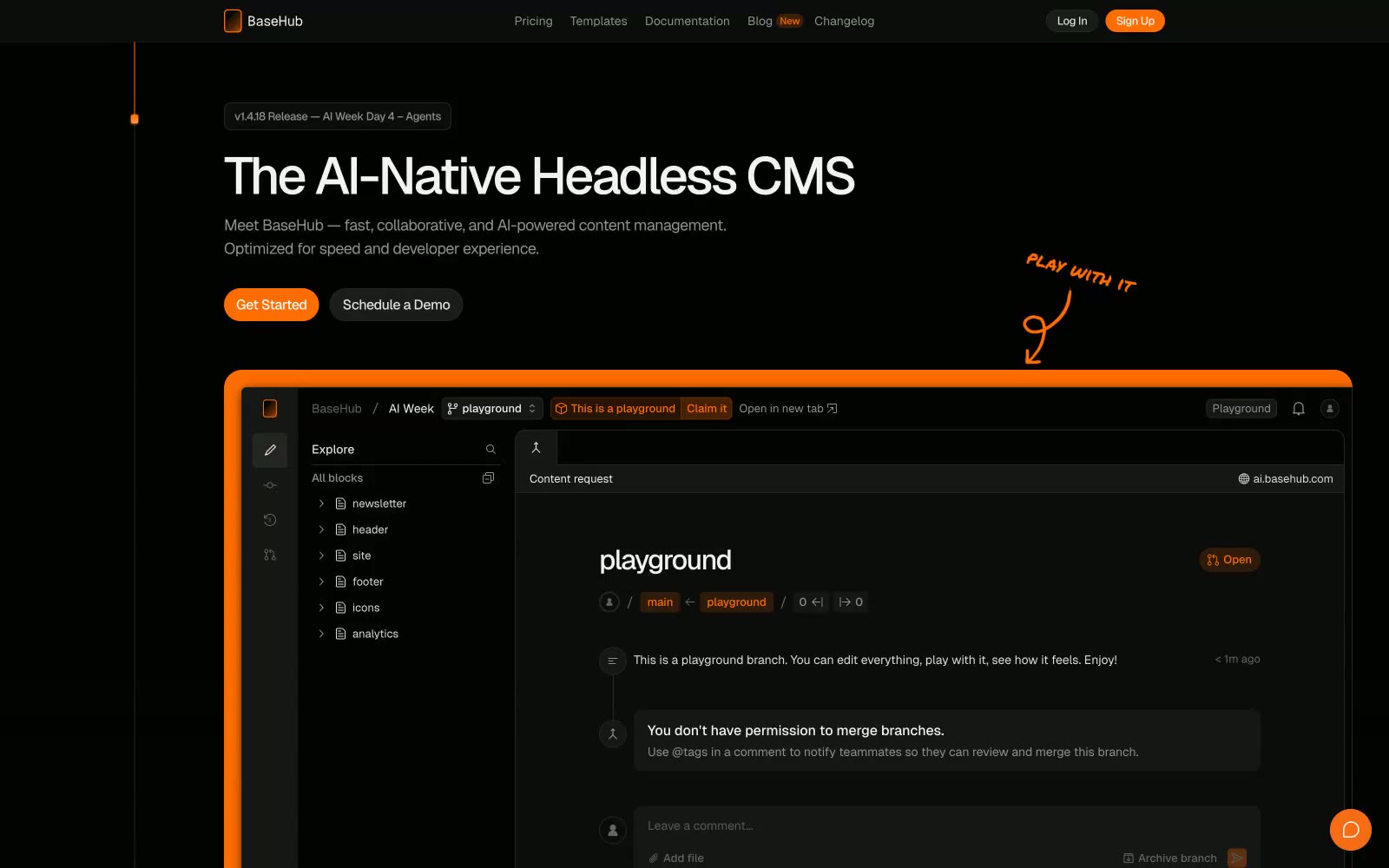Image resolution: width=1389 pixels, height=868 pixels.
Task: Open the user avatar icon at top right
Action: [x=1330, y=409]
